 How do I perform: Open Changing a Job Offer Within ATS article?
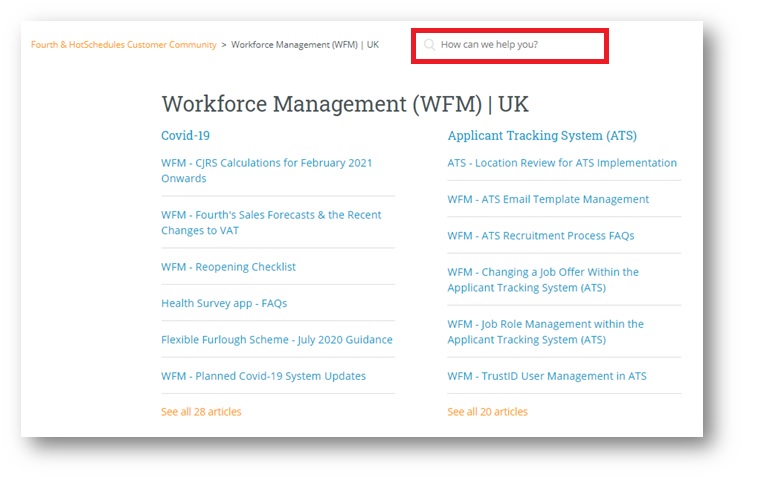[543, 279]
